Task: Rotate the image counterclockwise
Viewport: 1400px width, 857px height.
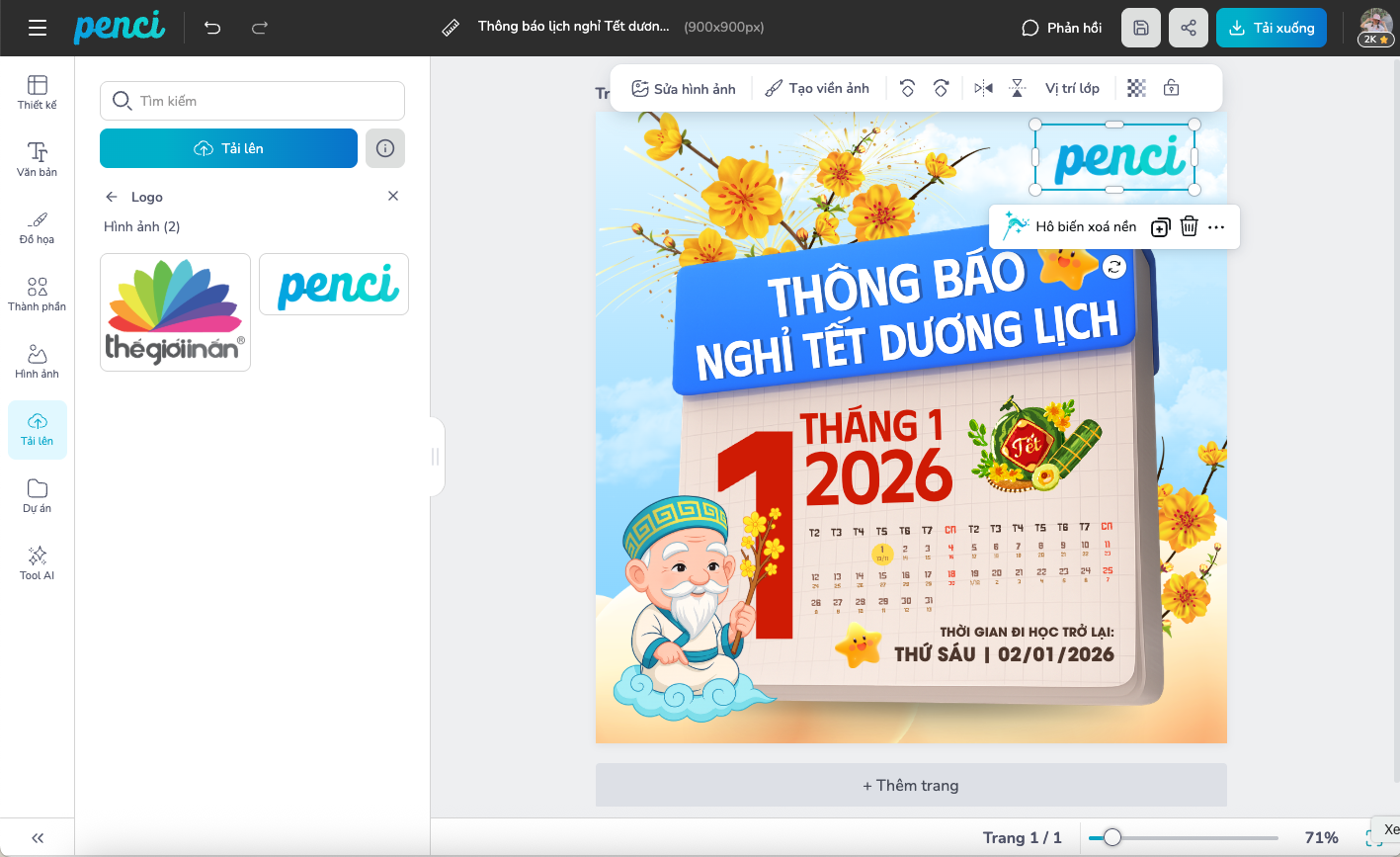Action: [x=907, y=88]
